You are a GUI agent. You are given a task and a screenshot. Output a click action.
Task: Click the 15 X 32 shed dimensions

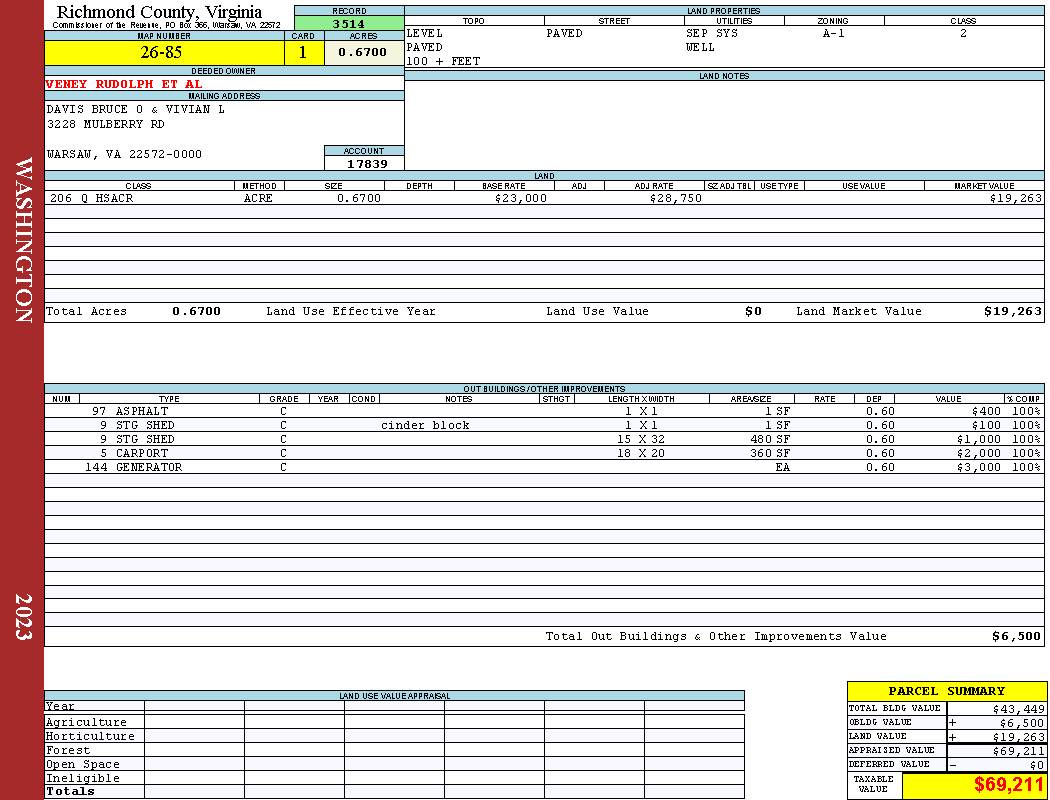click(x=641, y=439)
